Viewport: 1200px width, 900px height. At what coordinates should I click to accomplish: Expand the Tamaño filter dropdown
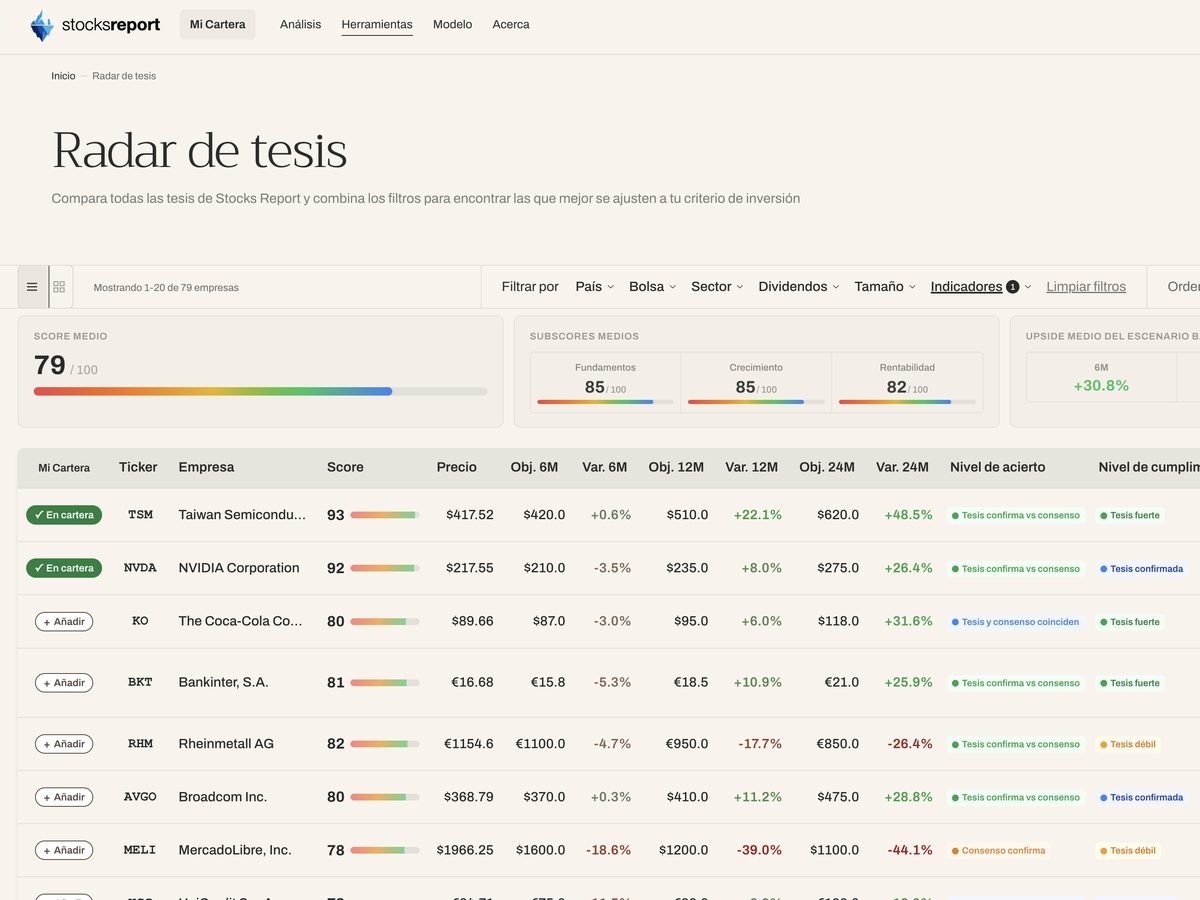(885, 287)
